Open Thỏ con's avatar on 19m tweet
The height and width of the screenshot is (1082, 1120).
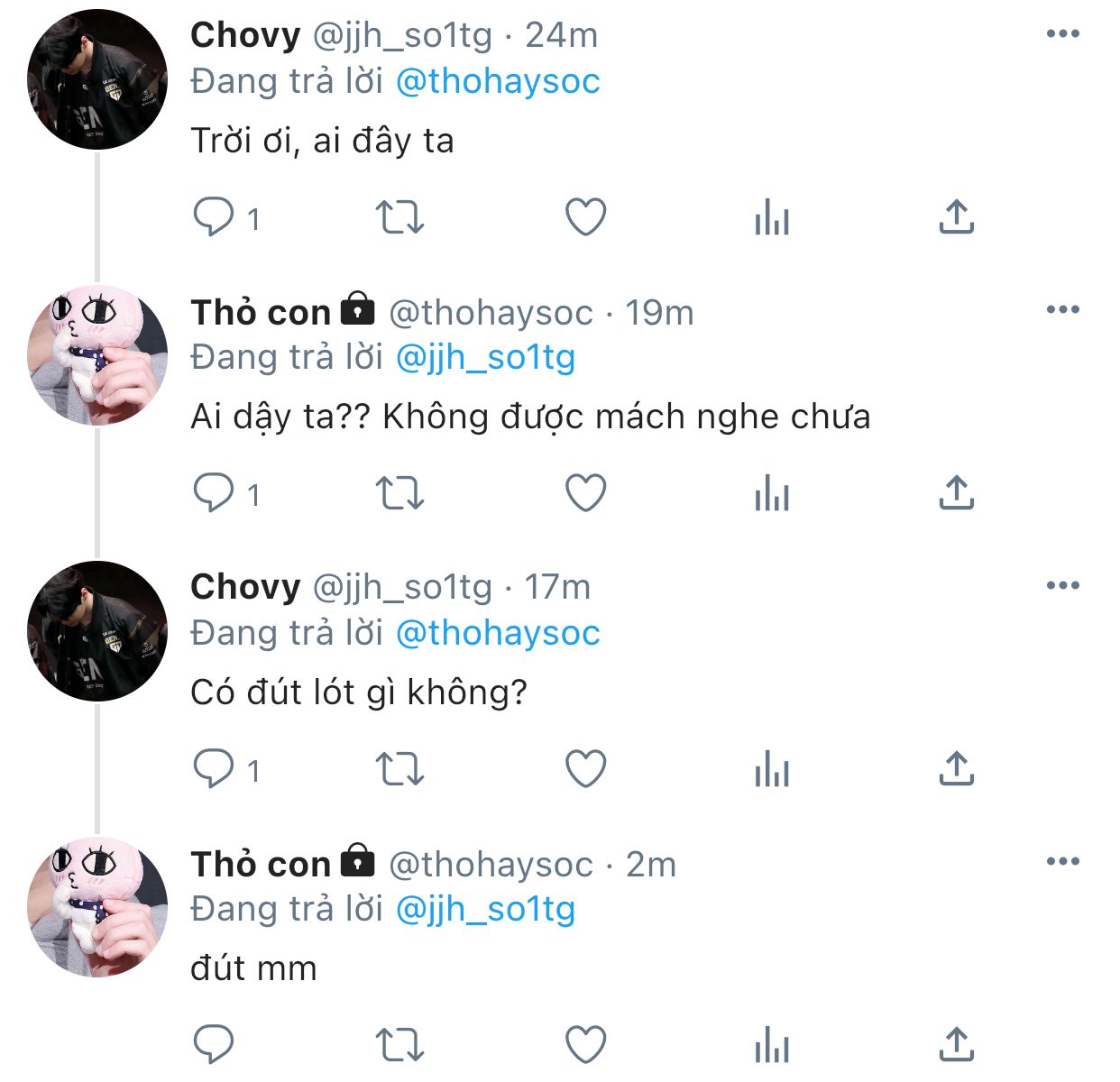[97, 355]
